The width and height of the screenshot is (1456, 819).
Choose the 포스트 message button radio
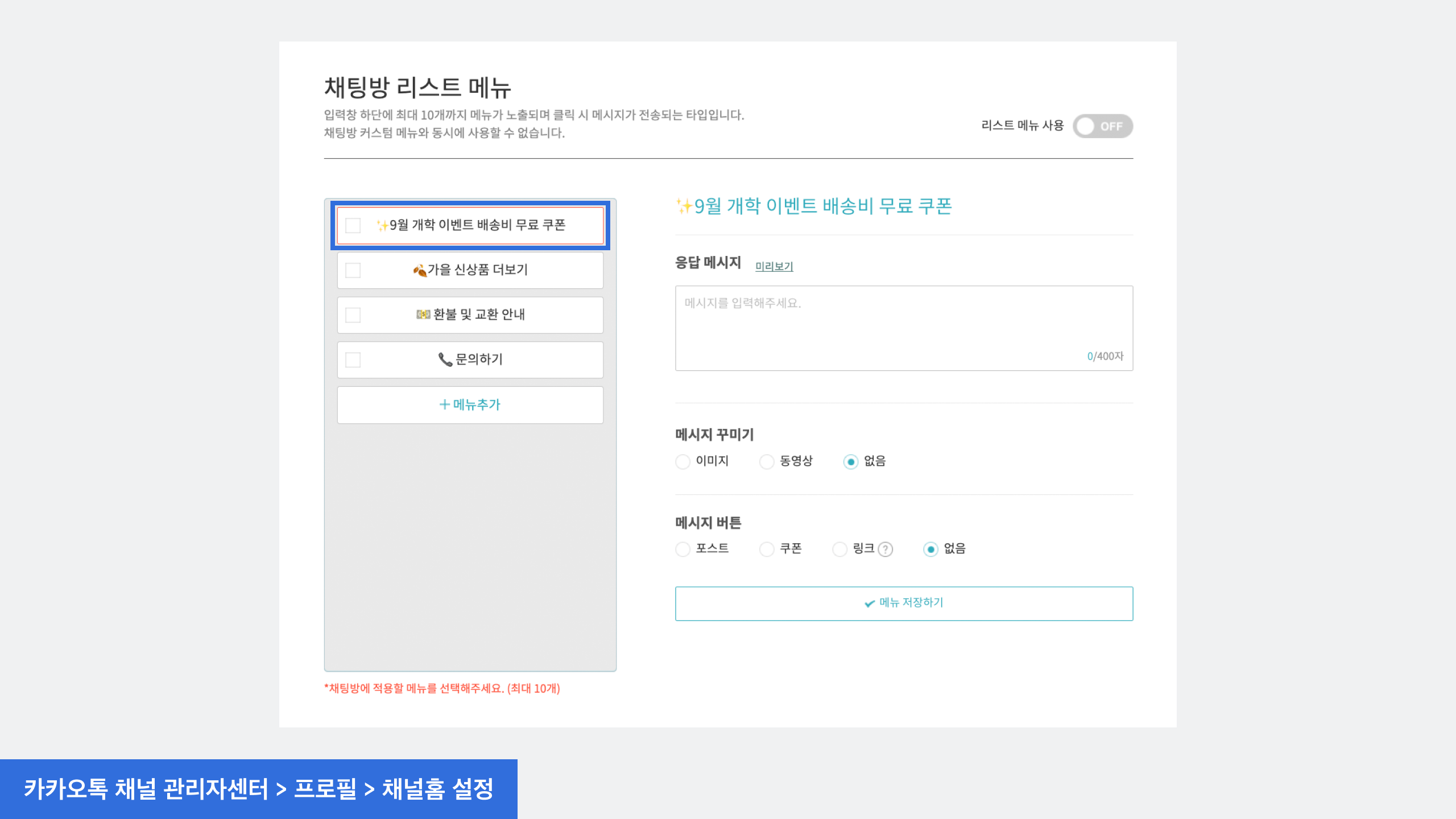tap(682, 549)
